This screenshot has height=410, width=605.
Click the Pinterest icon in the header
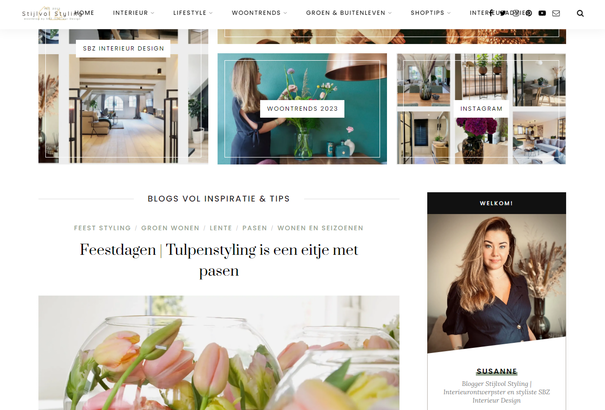pyautogui.click(x=529, y=13)
